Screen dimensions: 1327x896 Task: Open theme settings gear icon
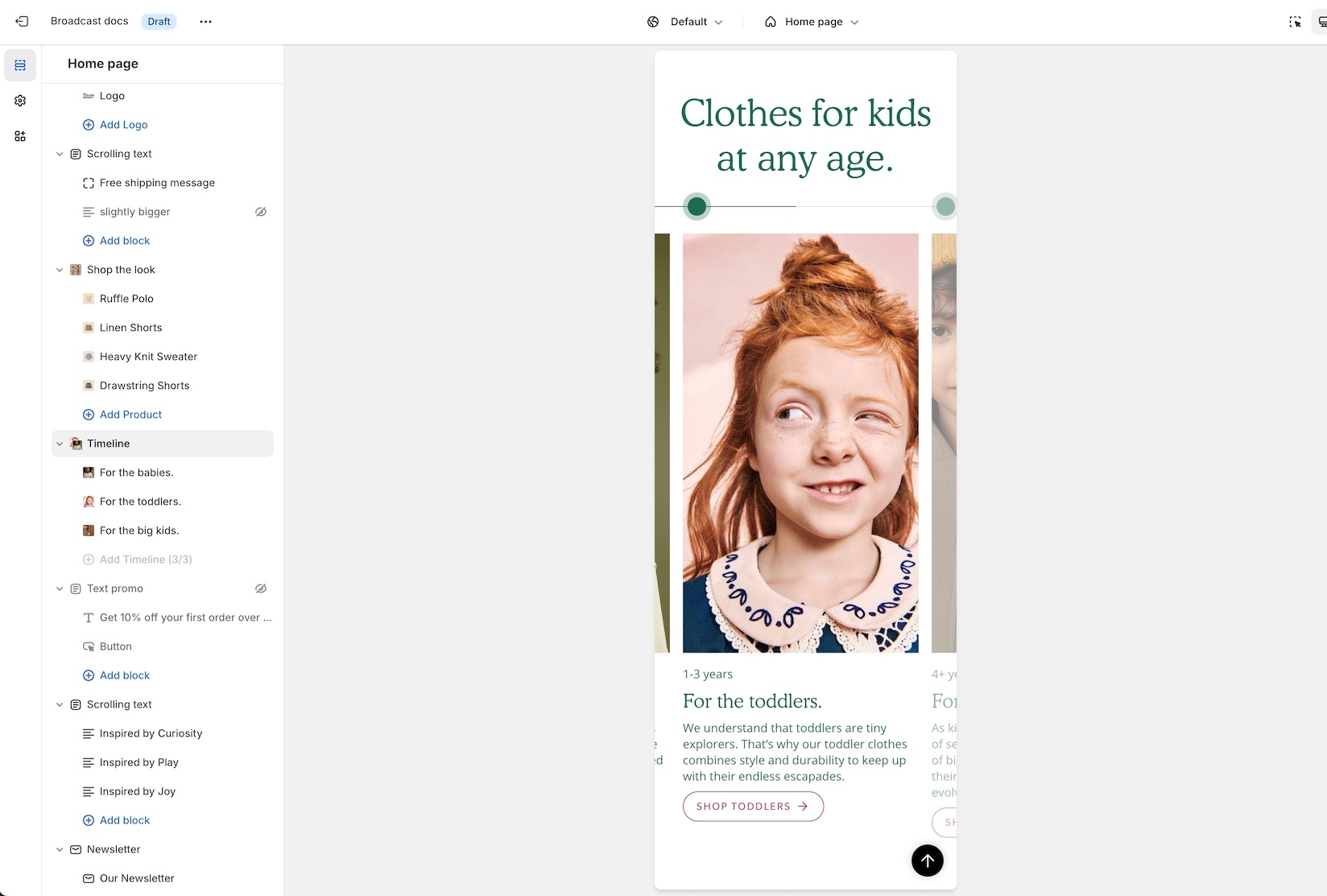click(20, 101)
